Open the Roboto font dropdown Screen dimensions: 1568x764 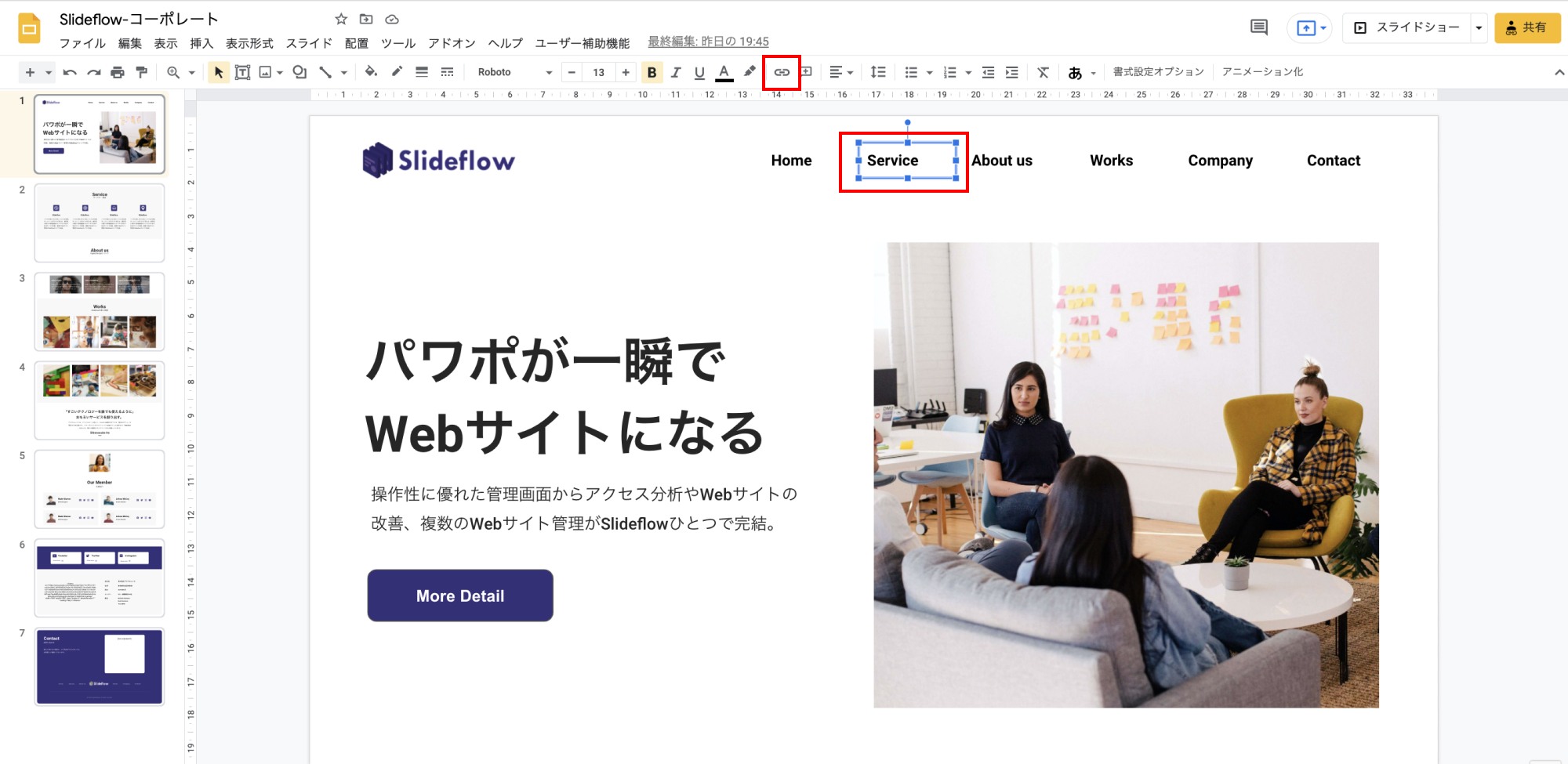[x=514, y=72]
